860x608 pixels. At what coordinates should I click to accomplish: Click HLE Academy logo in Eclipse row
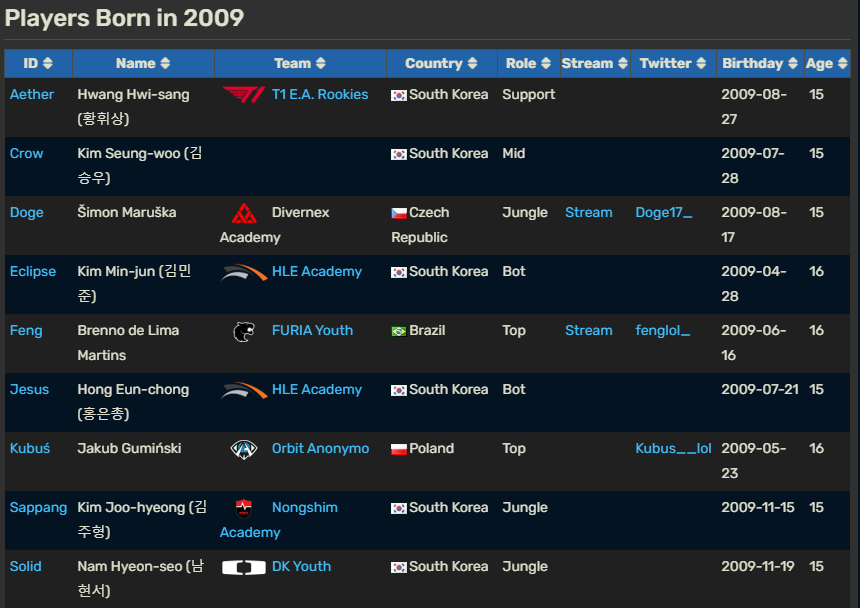[x=244, y=272]
